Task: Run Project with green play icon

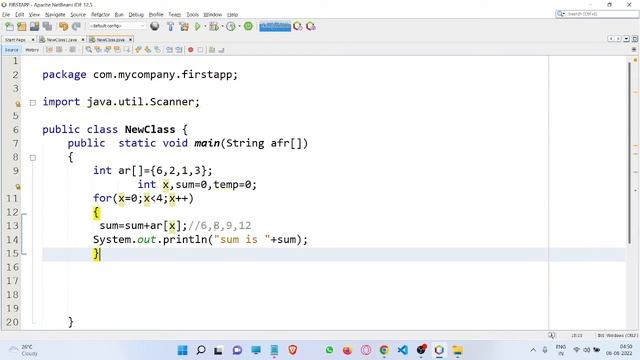Action: coord(198,27)
